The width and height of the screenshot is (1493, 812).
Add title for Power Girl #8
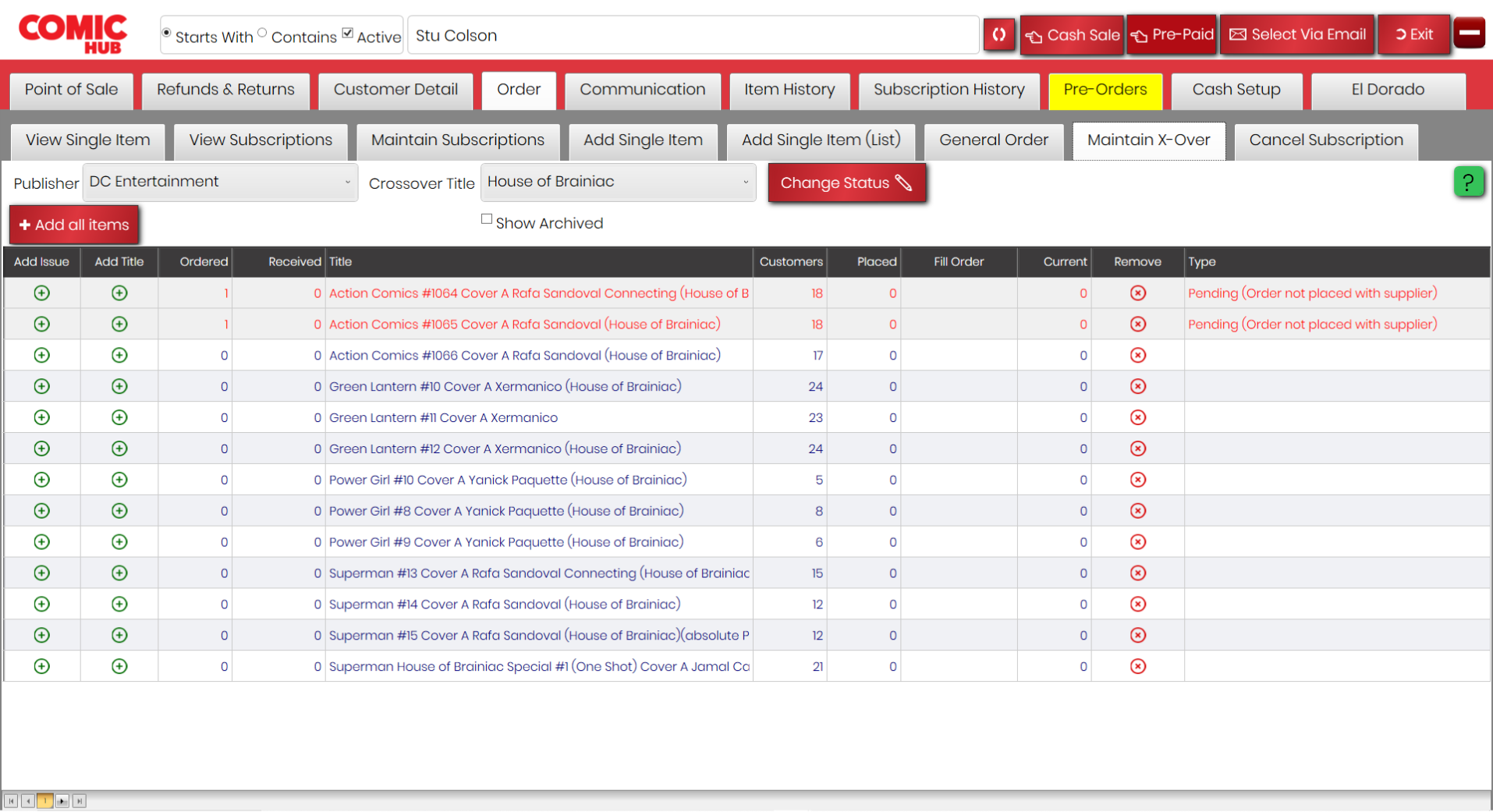click(x=119, y=511)
